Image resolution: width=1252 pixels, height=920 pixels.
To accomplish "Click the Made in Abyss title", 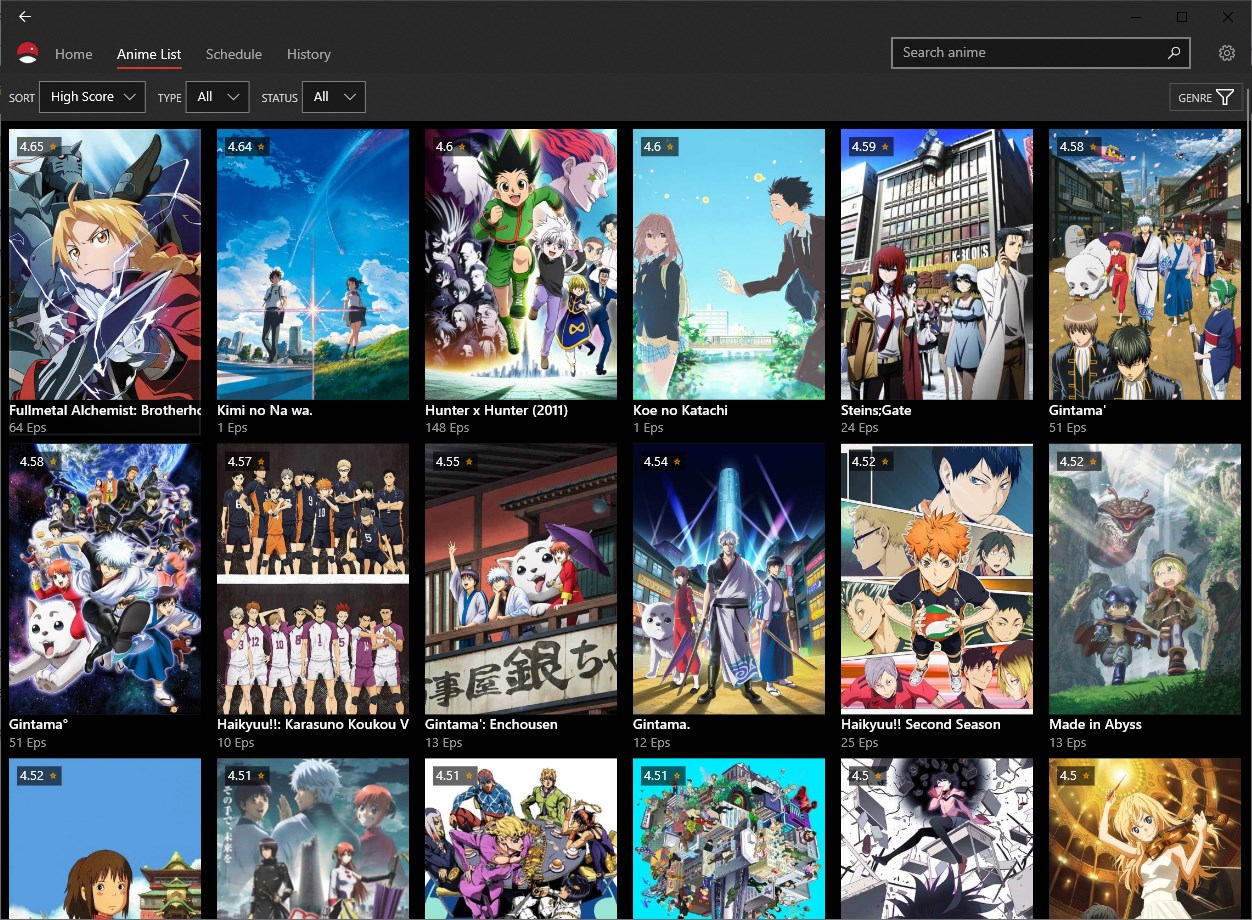I will [1095, 724].
